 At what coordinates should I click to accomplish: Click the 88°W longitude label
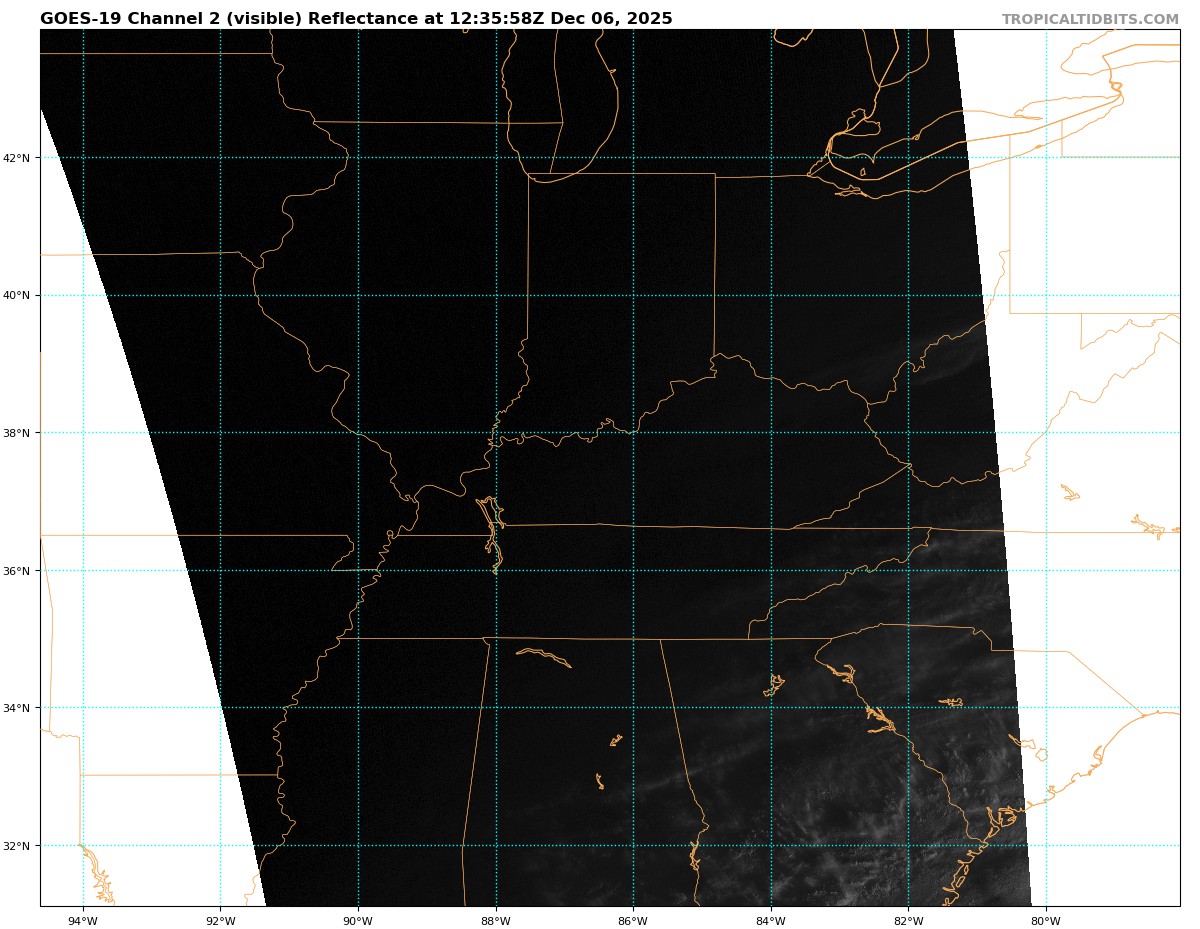pos(495,921)
